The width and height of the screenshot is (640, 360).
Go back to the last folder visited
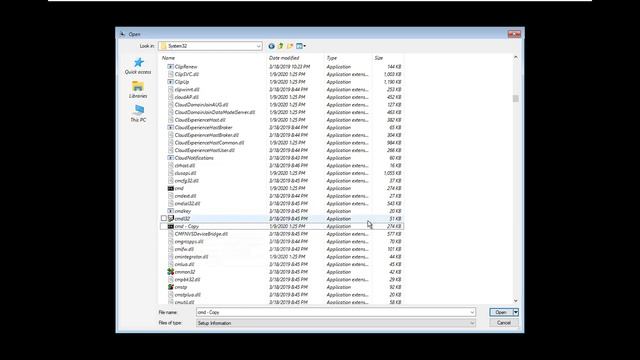271,46
